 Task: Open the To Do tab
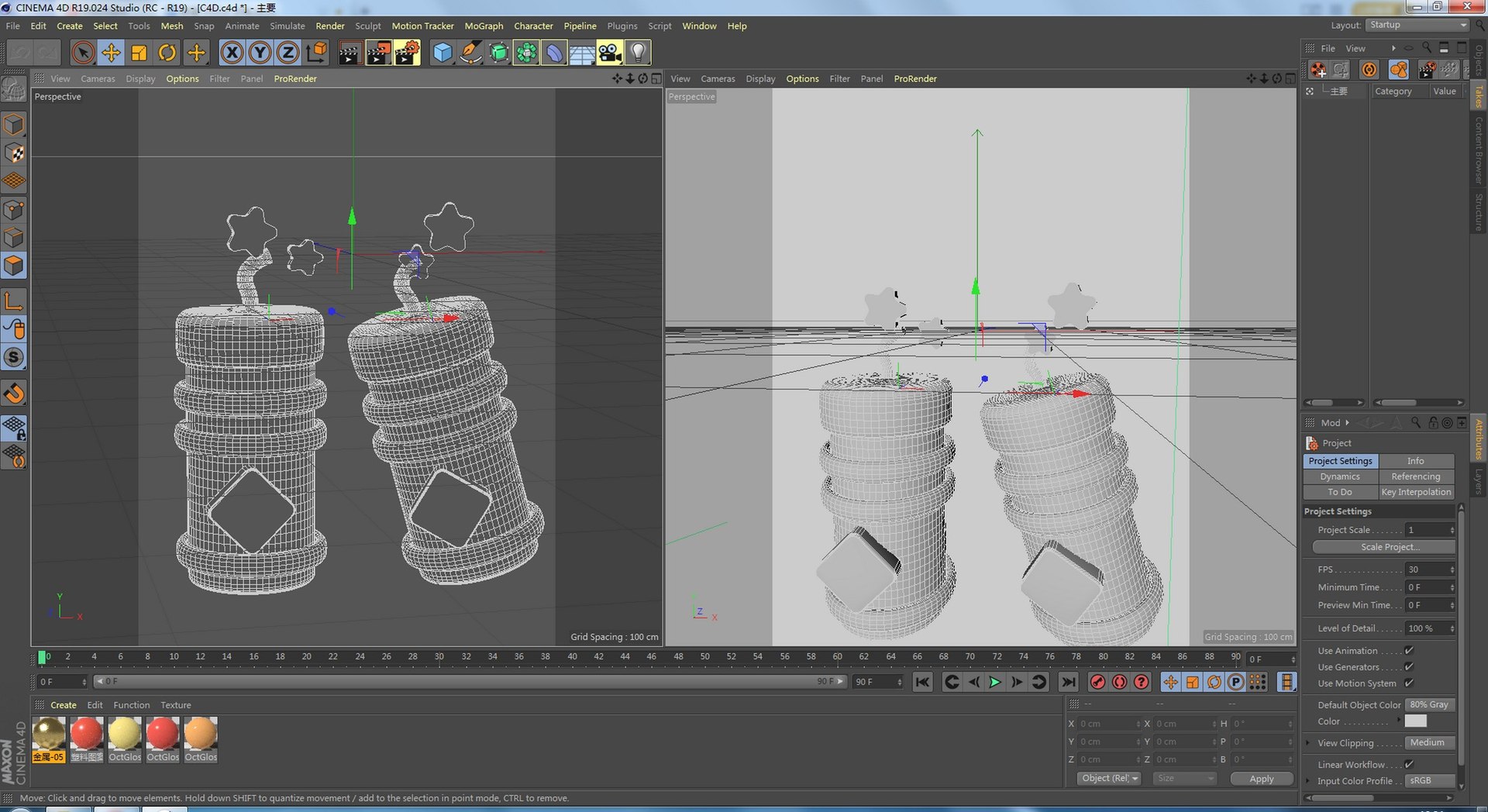[1340, 492]
